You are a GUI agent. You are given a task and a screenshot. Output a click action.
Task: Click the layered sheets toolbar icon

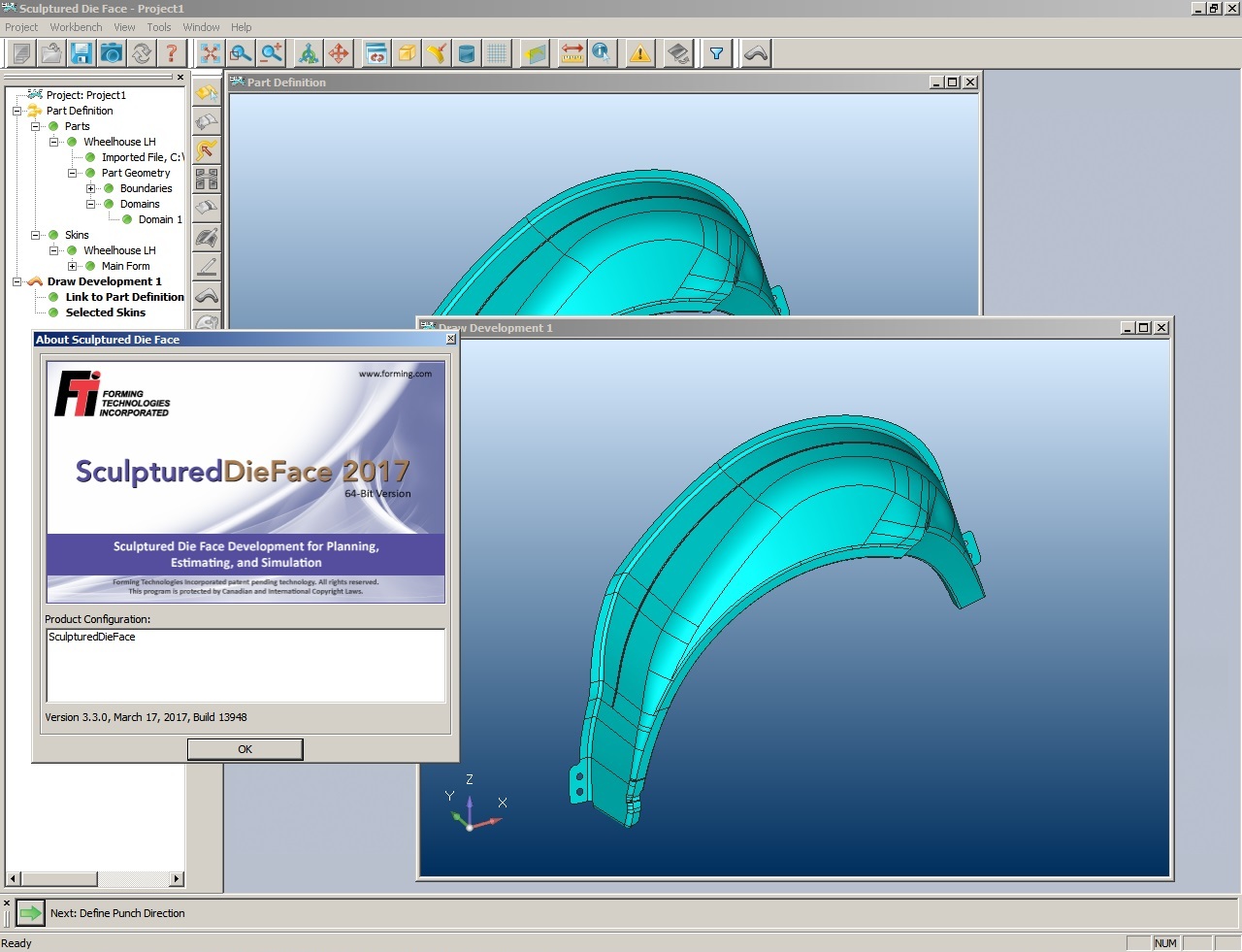(x=678, y=53)
